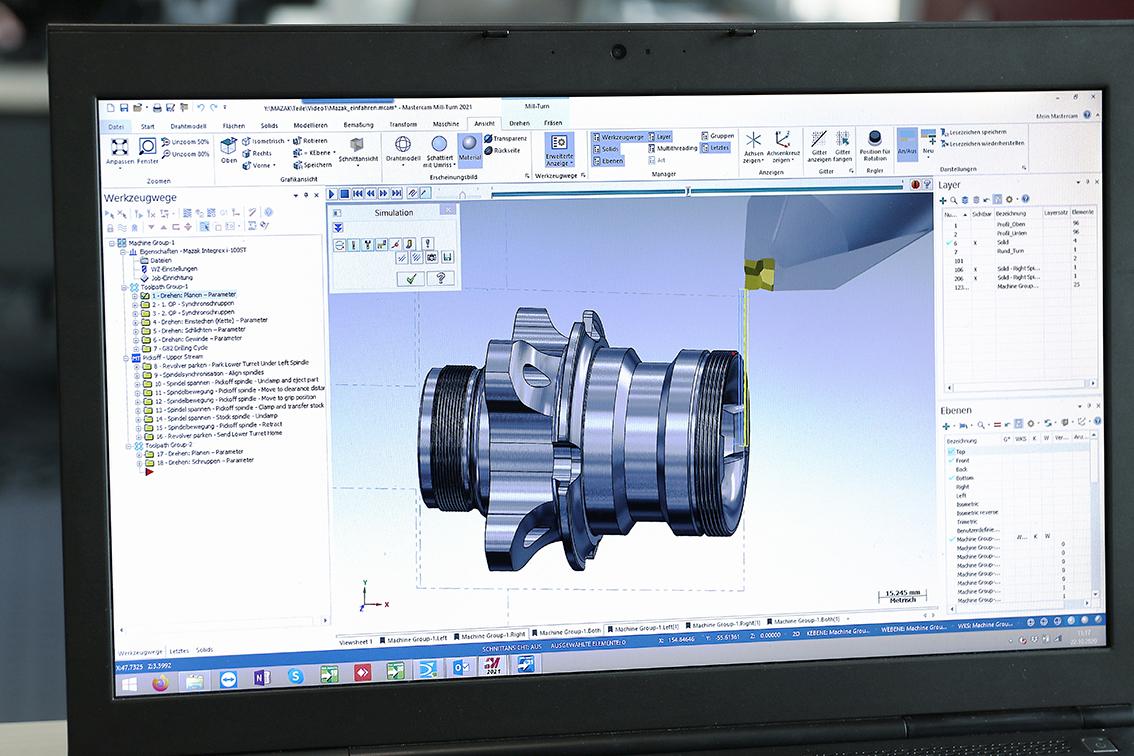This screenshot has width=1134, height=756.
Task: Open the Drehen ribbon tab
Action: pos(519,123)
